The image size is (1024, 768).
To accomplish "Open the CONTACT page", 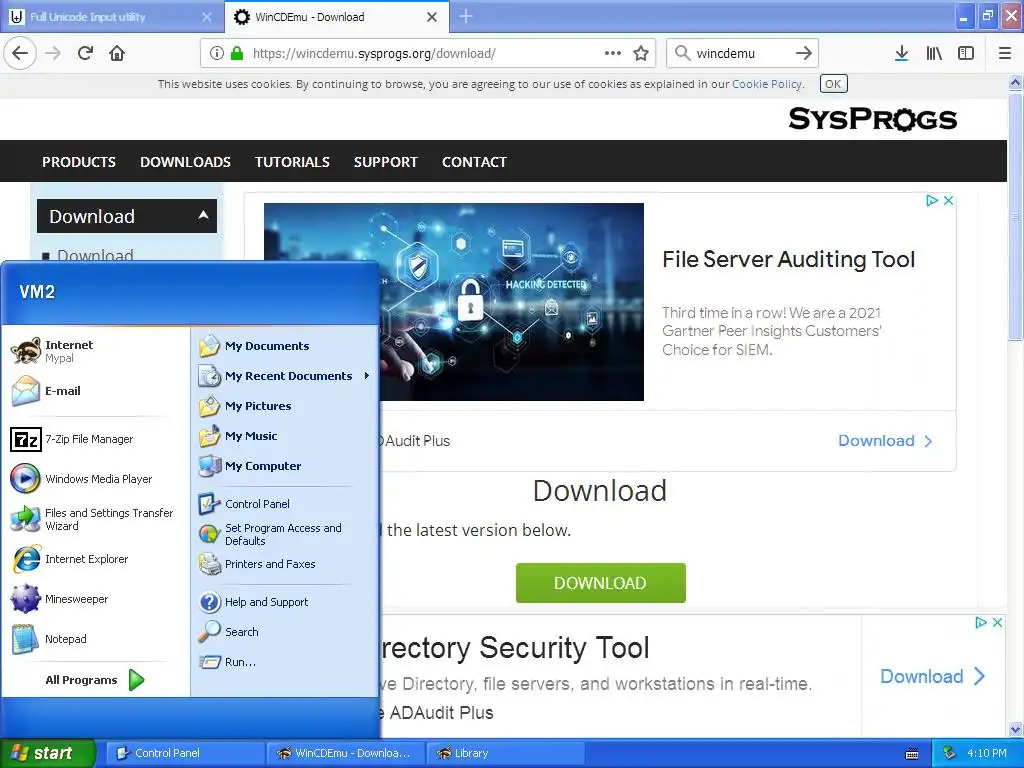I will (474, 162).
